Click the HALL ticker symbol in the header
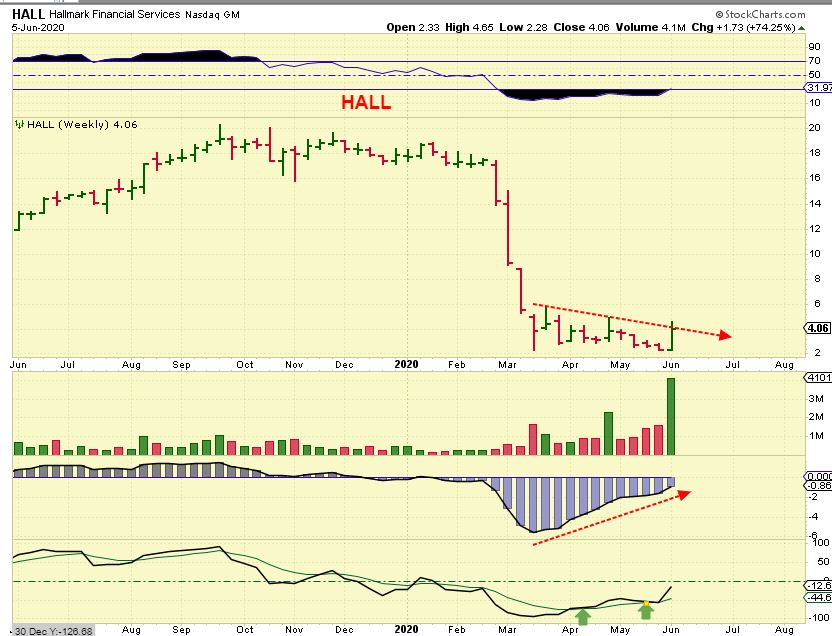This screenshot has height=636, width=832. pyautogui.click(x=29, y=14)
